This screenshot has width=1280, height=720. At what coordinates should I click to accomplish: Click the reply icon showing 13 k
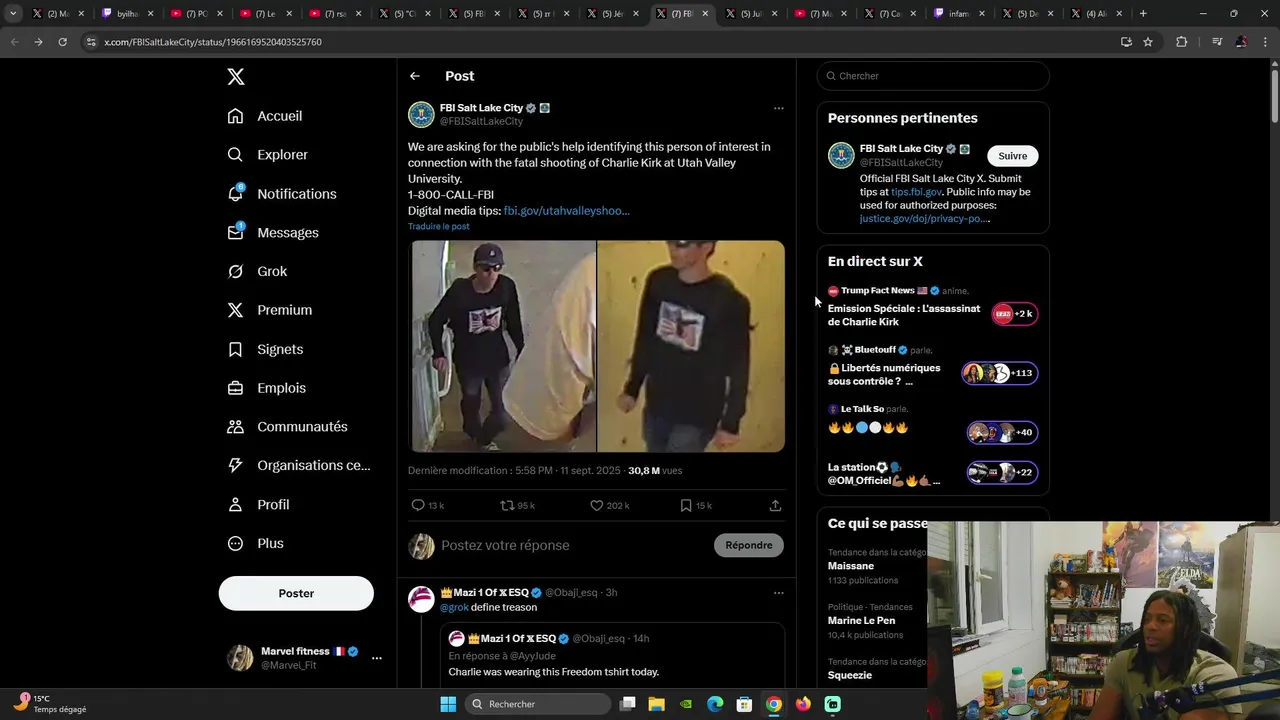[418, 506]
